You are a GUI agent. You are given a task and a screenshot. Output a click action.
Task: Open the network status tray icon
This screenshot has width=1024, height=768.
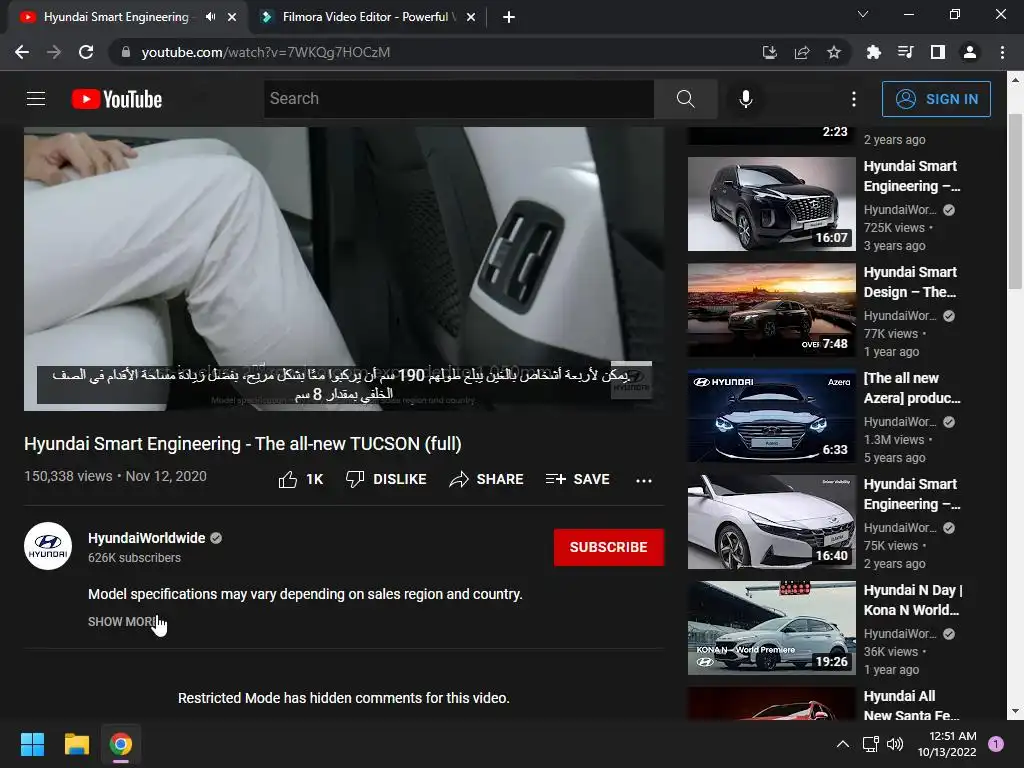coord(871,744)
